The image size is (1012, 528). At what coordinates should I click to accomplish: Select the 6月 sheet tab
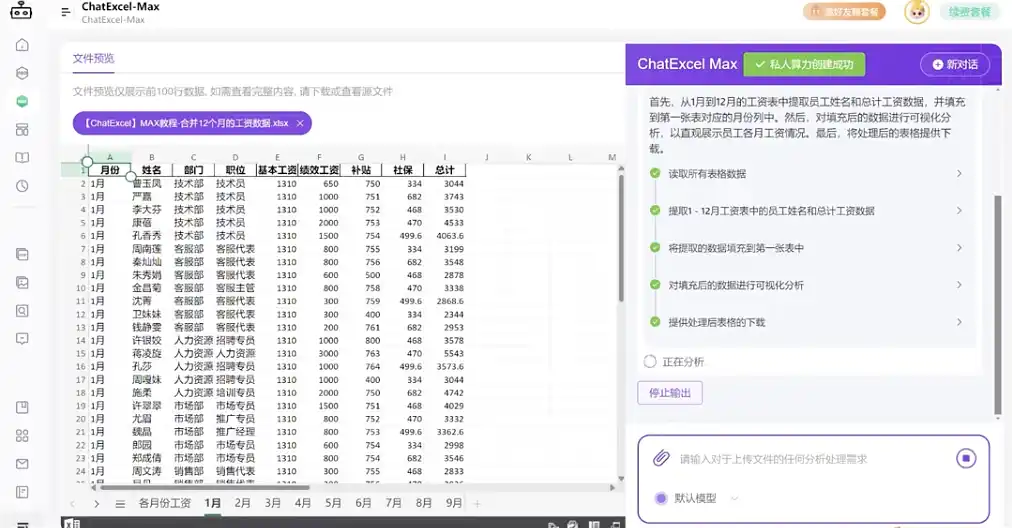363,503
